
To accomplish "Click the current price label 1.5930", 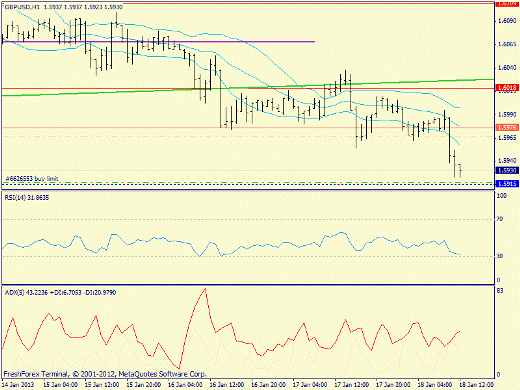I will [507, 170].
